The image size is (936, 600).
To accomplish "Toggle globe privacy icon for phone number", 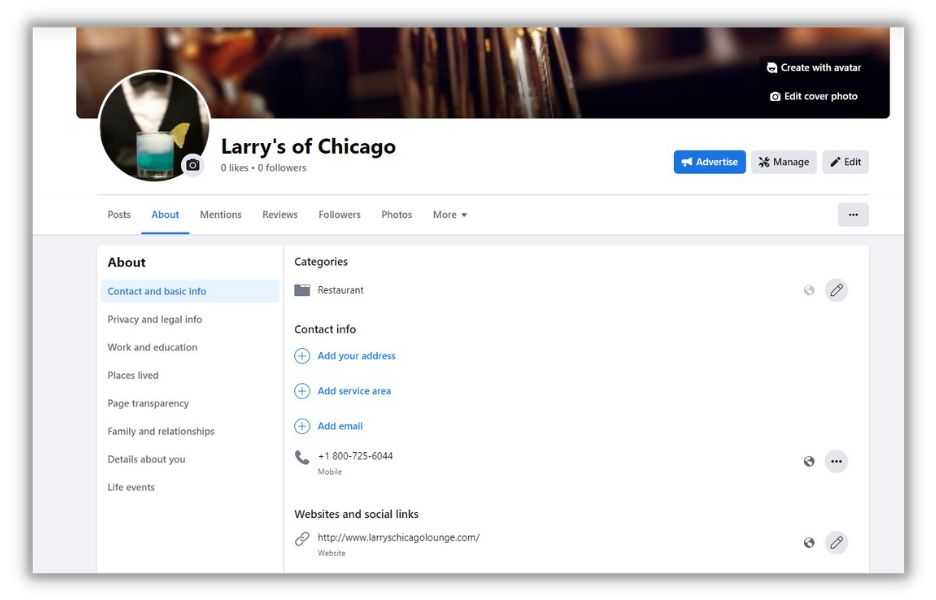I will coord(809,462).
